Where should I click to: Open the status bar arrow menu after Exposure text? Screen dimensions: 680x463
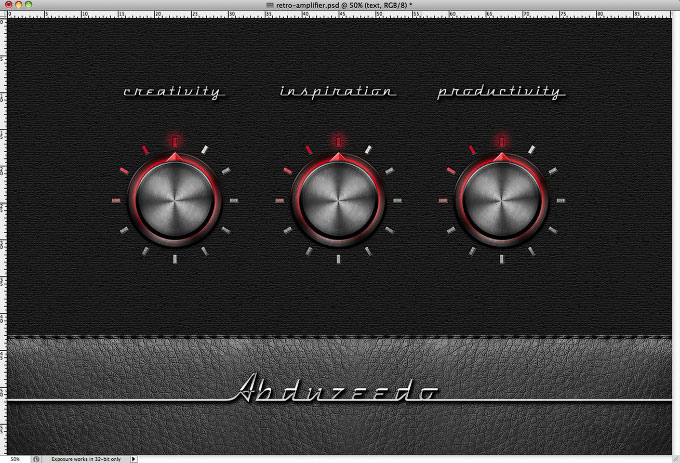pos(134,459)
